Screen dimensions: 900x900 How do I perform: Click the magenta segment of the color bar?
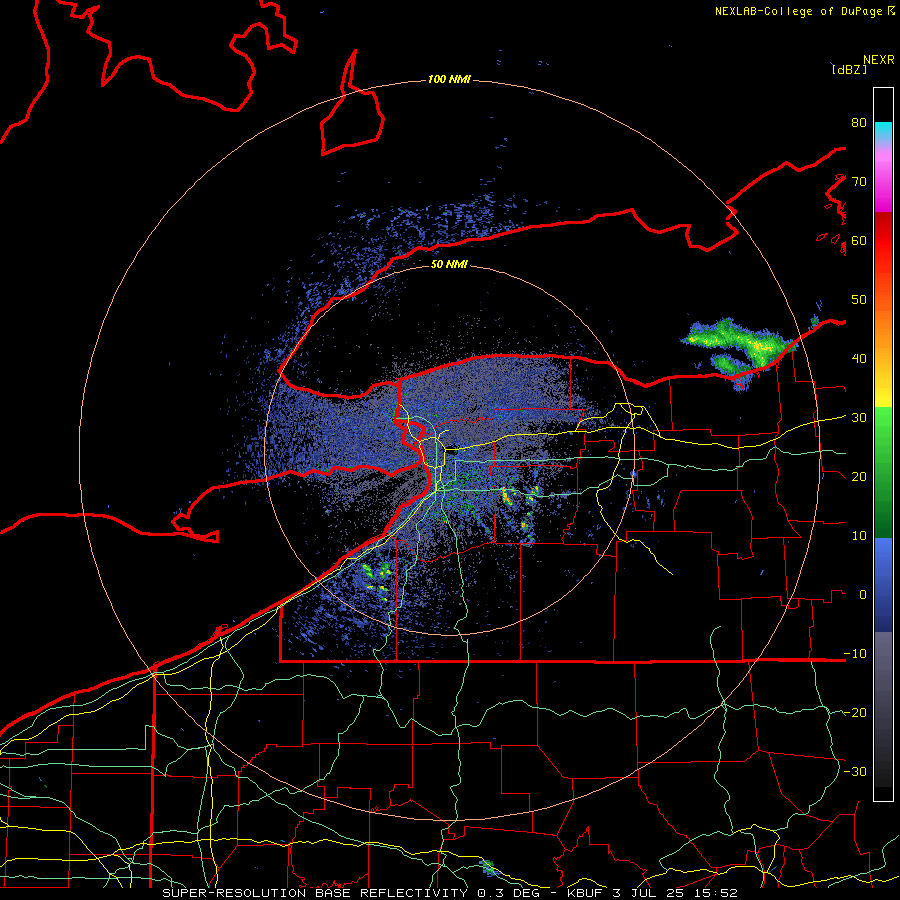click(883, 185)
